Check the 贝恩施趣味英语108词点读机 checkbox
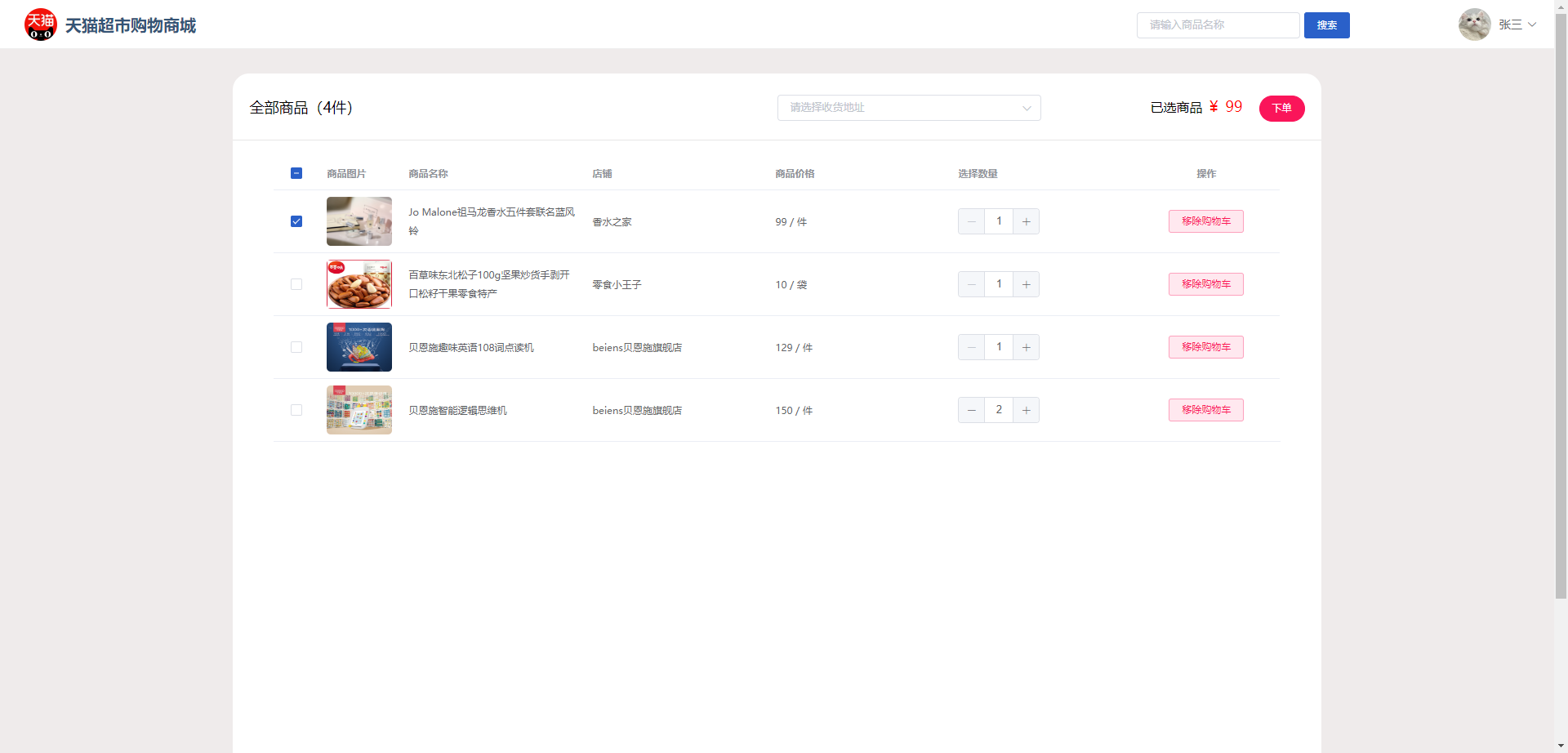 (x=296, y=347)
